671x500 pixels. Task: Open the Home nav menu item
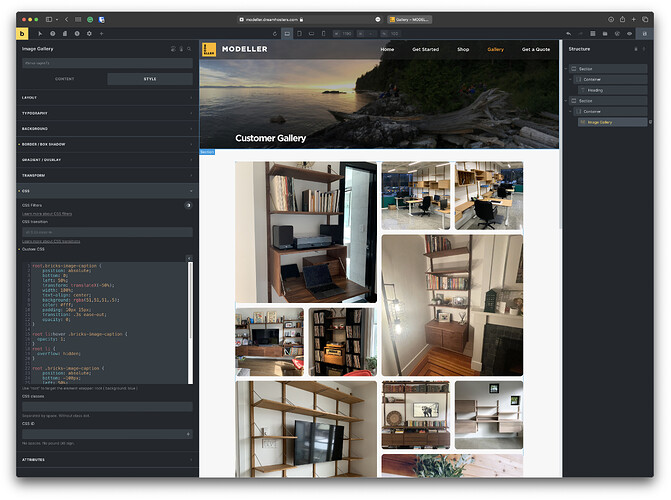click(x=387, y=49)
